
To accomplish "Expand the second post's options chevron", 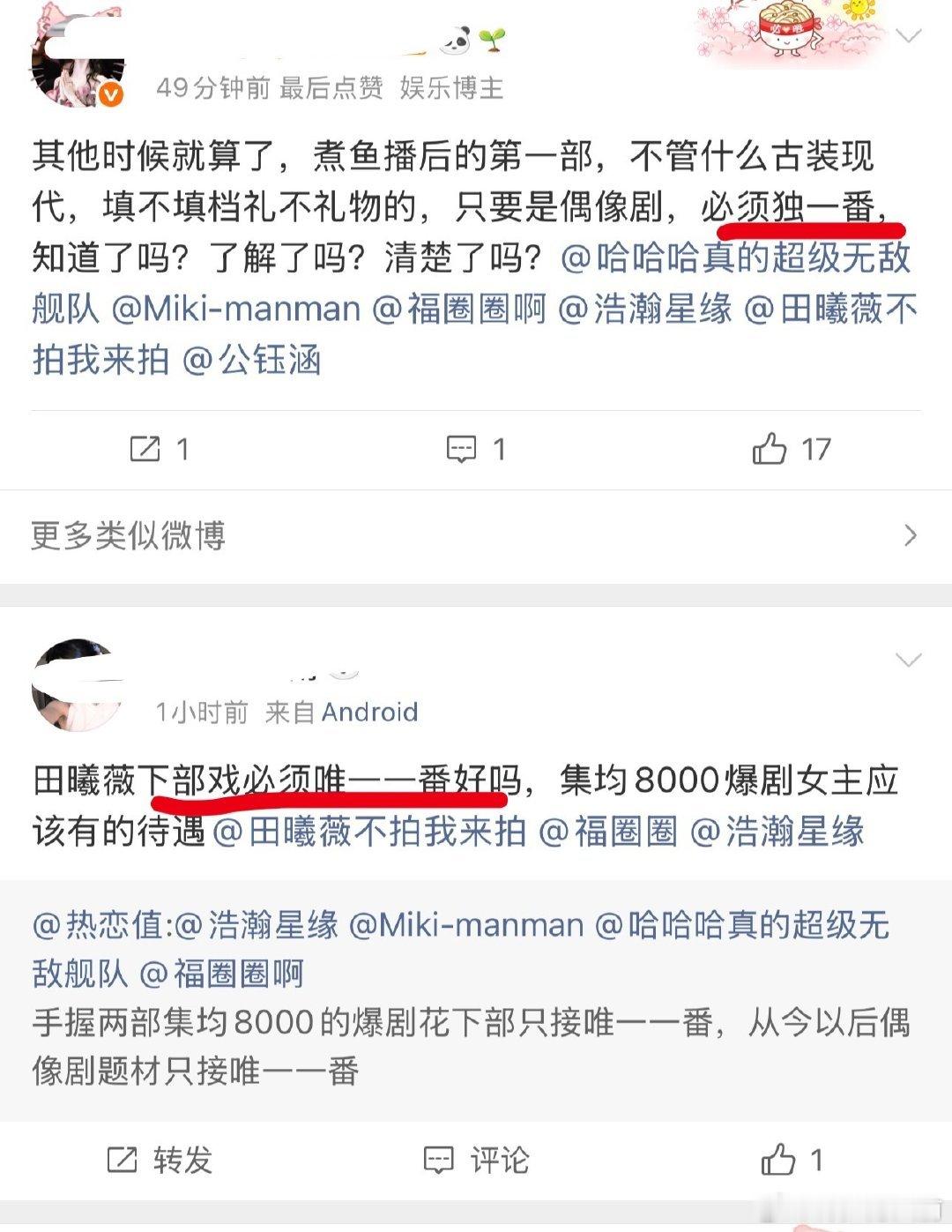I will tap(908, 660).
